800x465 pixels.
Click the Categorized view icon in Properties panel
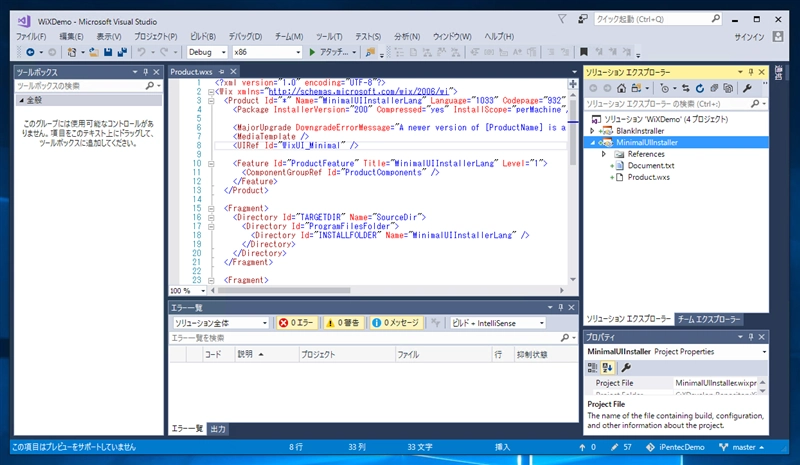click(x=592, y=368)
